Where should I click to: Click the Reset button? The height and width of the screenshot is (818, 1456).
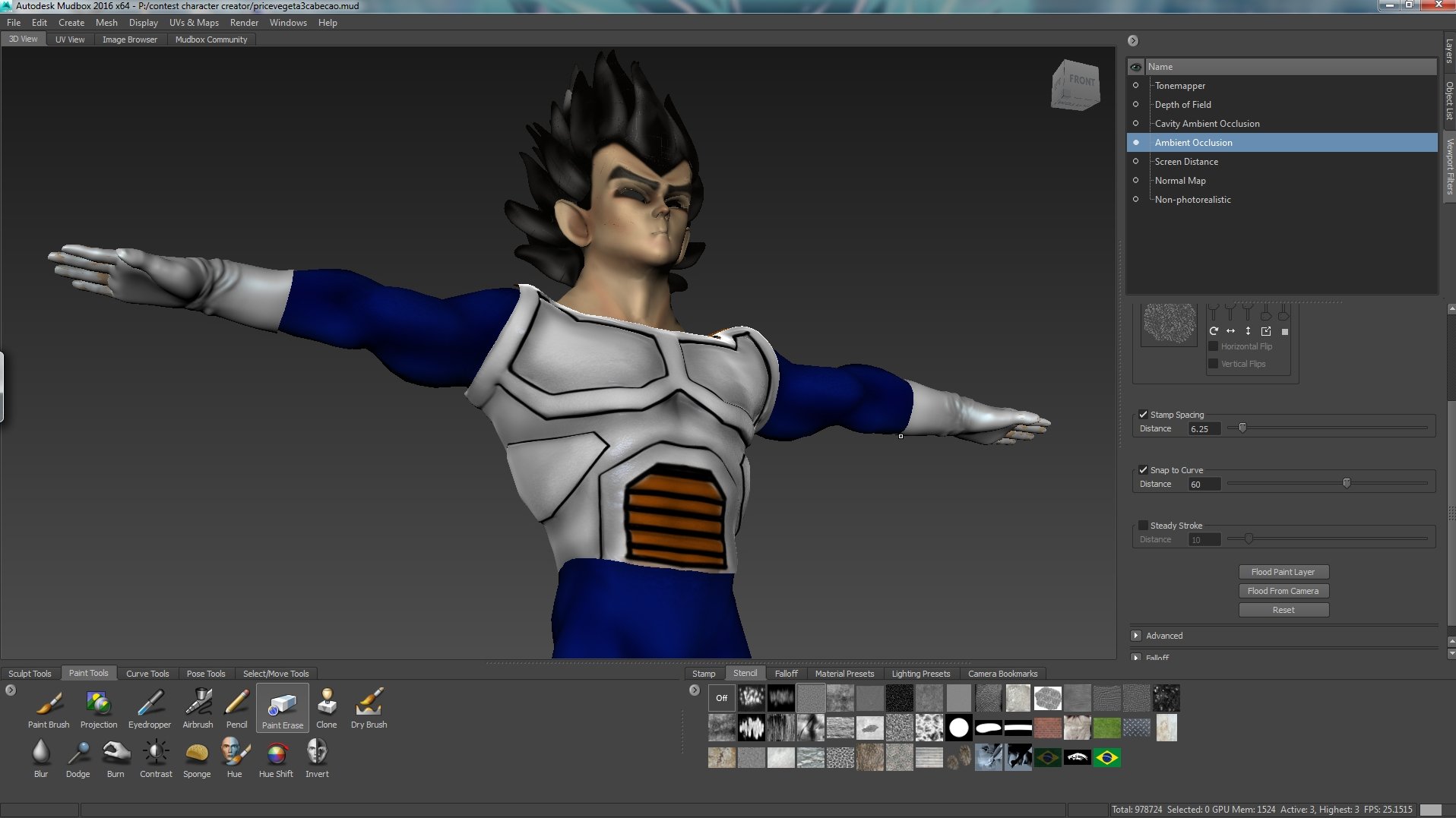click(1283, 610)
